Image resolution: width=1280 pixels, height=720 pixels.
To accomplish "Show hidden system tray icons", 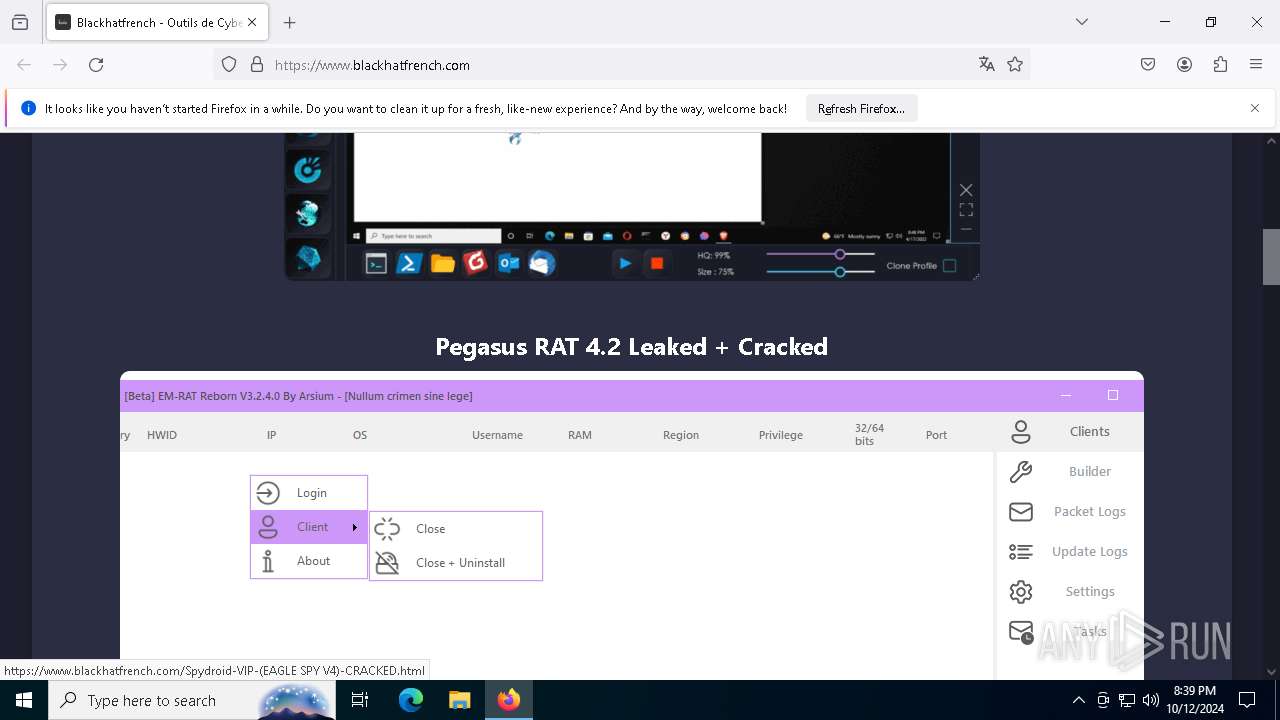I will click(x=1078, y=700).
